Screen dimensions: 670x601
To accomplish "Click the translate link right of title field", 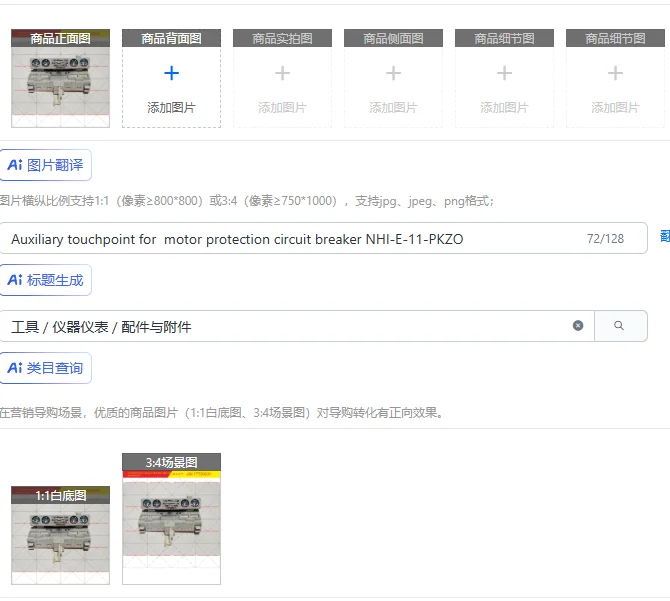I will pos(665,236).
